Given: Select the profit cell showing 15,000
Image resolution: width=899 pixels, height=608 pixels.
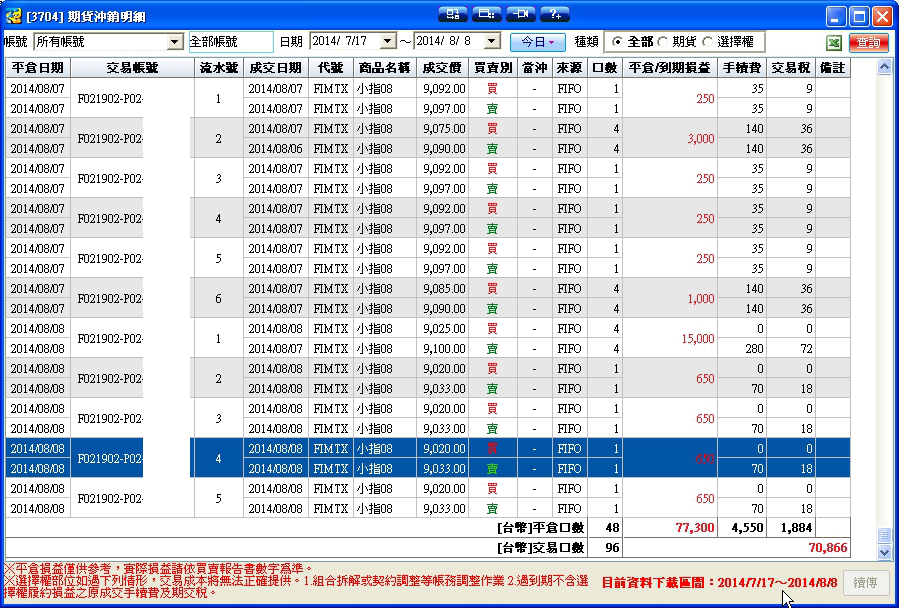Looking at the screenshot, I should [670, 338].
